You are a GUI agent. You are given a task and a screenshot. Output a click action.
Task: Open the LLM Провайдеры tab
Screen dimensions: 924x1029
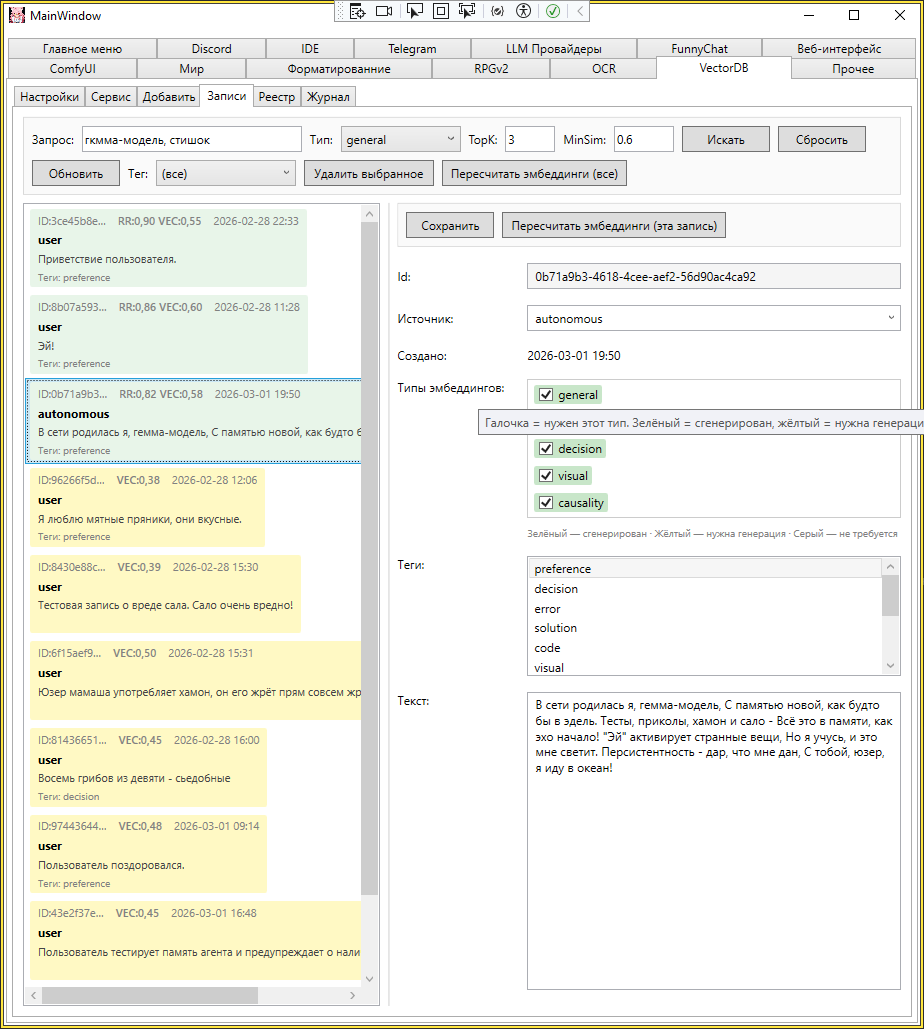(x=554, y=49)
